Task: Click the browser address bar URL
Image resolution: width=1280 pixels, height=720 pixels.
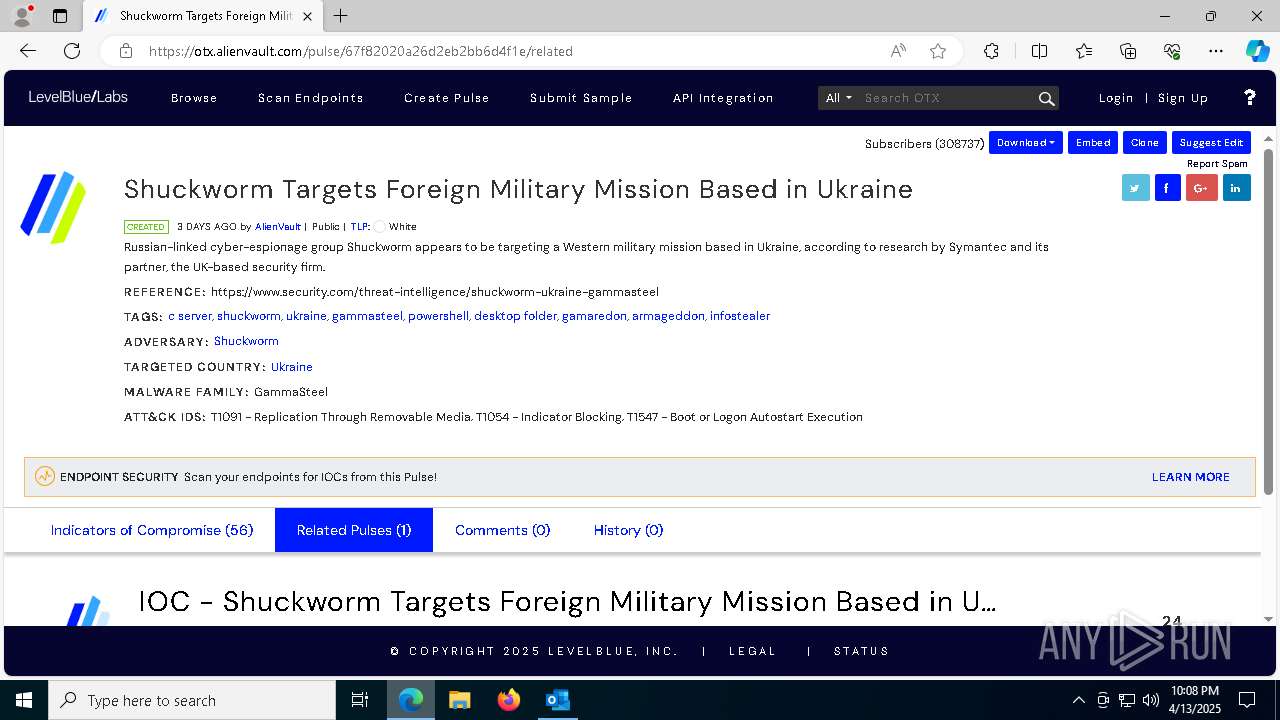Action: [x=361, y=51]
